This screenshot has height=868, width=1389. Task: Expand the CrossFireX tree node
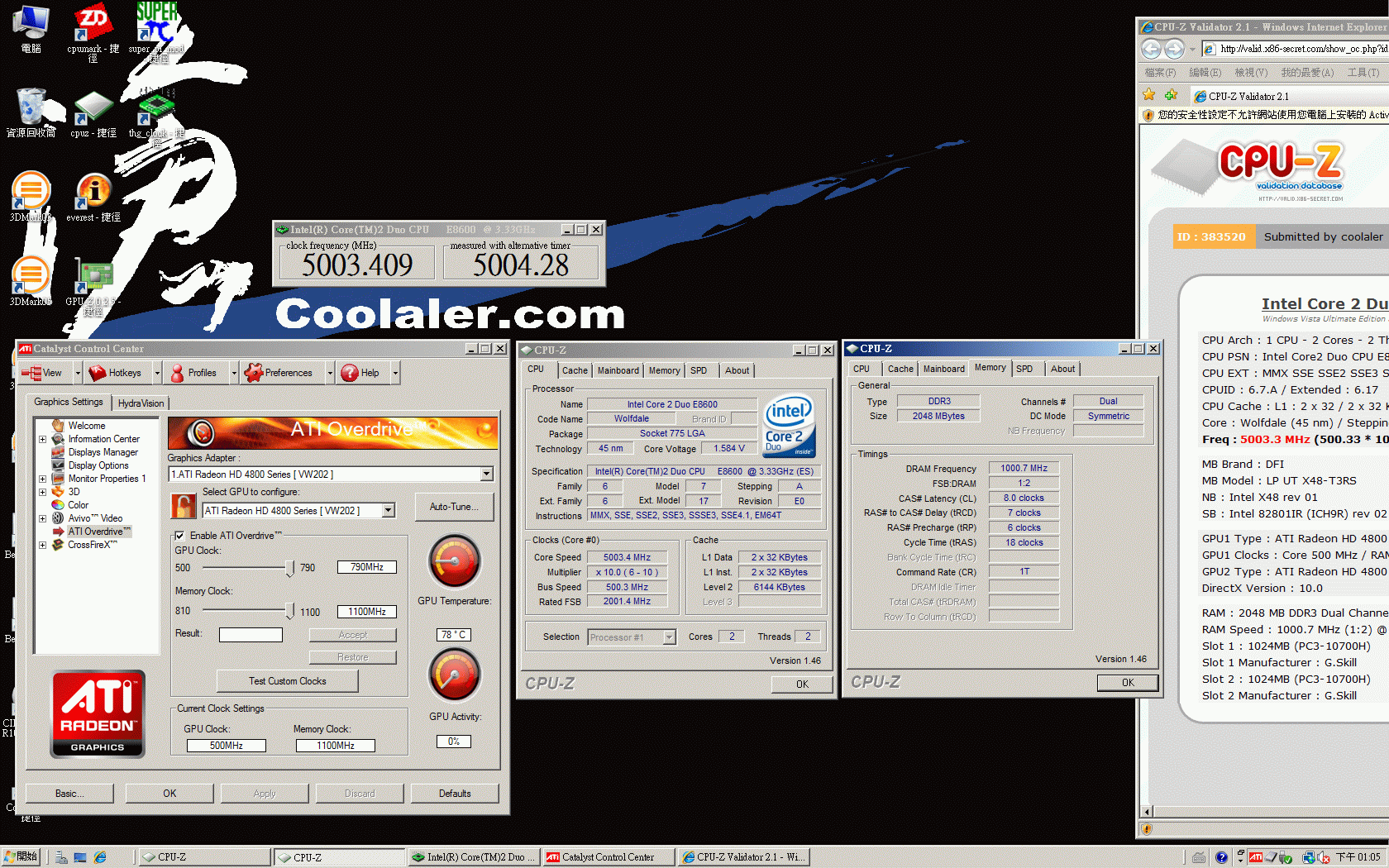pos(42,545)
